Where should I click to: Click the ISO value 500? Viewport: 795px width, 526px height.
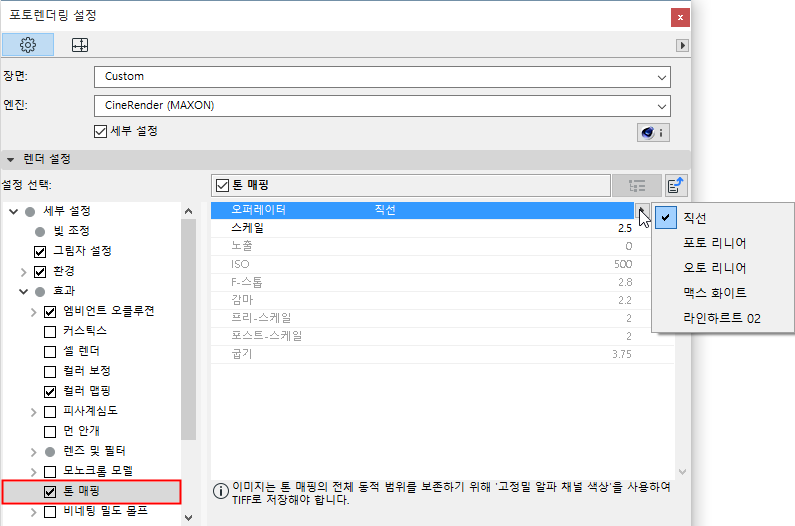(623, 264)
